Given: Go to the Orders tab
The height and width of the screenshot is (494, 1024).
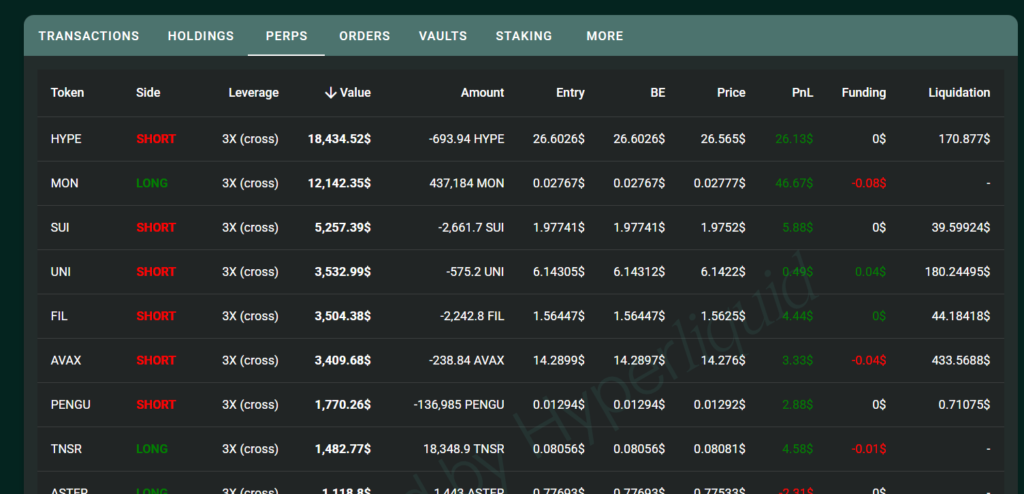Looking at the screenshot, I should (x=364, y=36).
